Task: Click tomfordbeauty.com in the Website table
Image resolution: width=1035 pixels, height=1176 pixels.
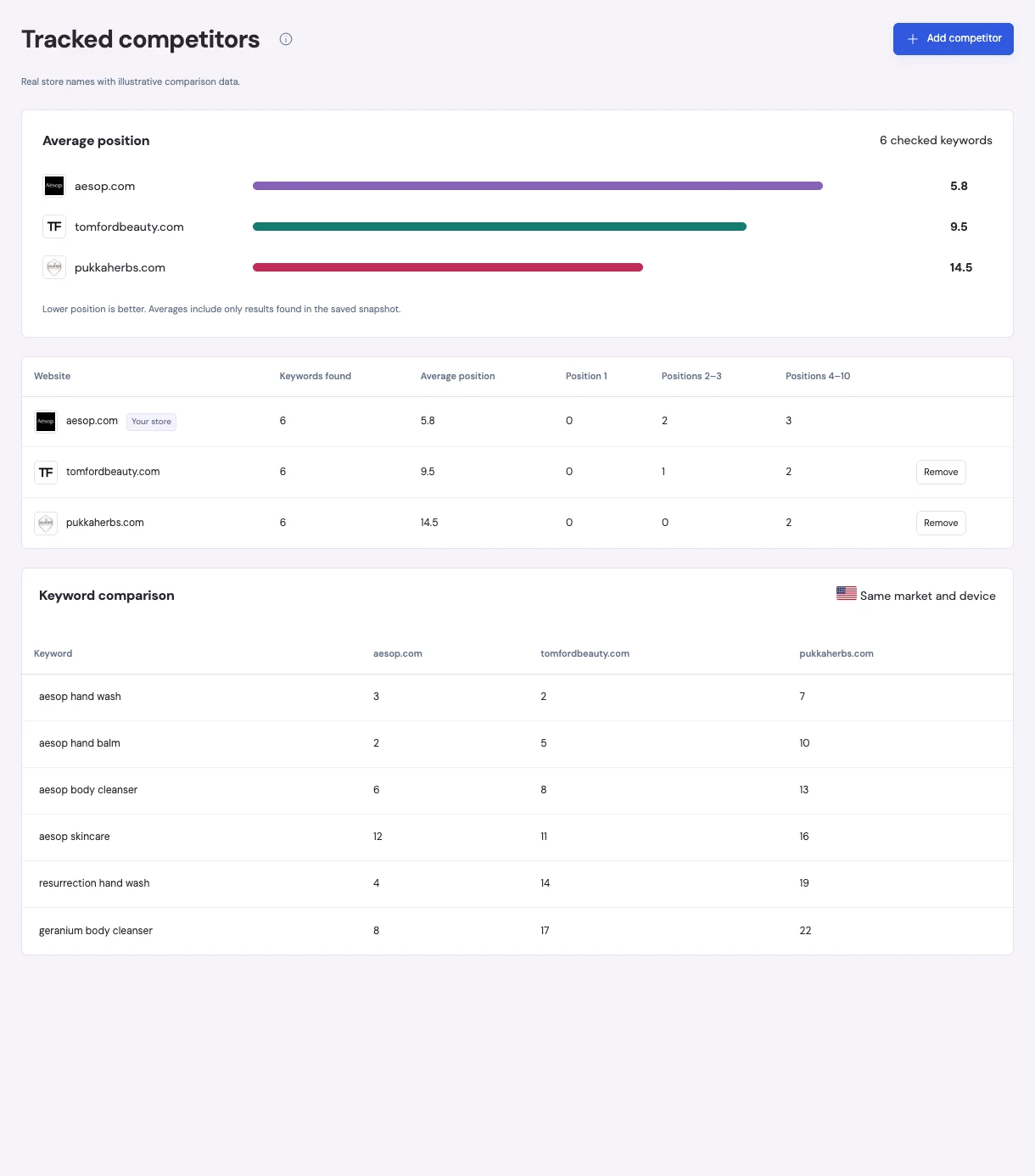Action: pos(113,472)
